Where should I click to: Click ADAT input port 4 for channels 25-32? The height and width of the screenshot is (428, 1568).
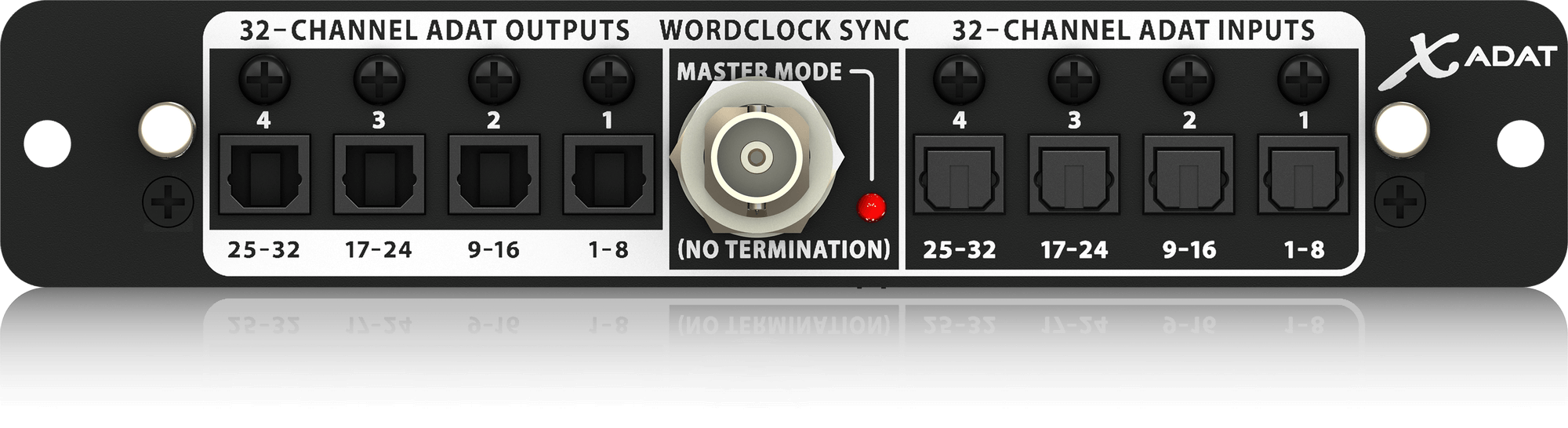coord(959,175)
